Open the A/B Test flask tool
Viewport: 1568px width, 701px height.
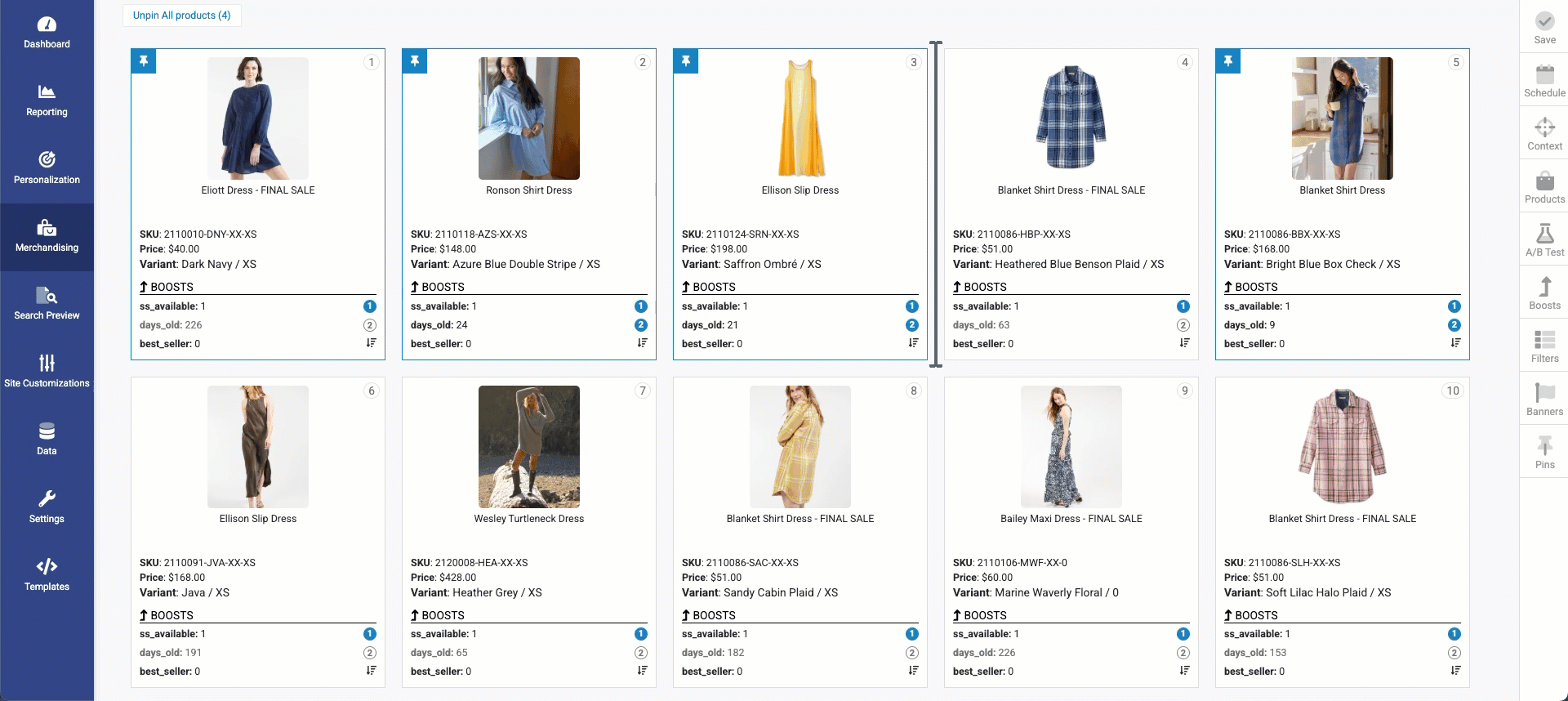coord(1543,239)
